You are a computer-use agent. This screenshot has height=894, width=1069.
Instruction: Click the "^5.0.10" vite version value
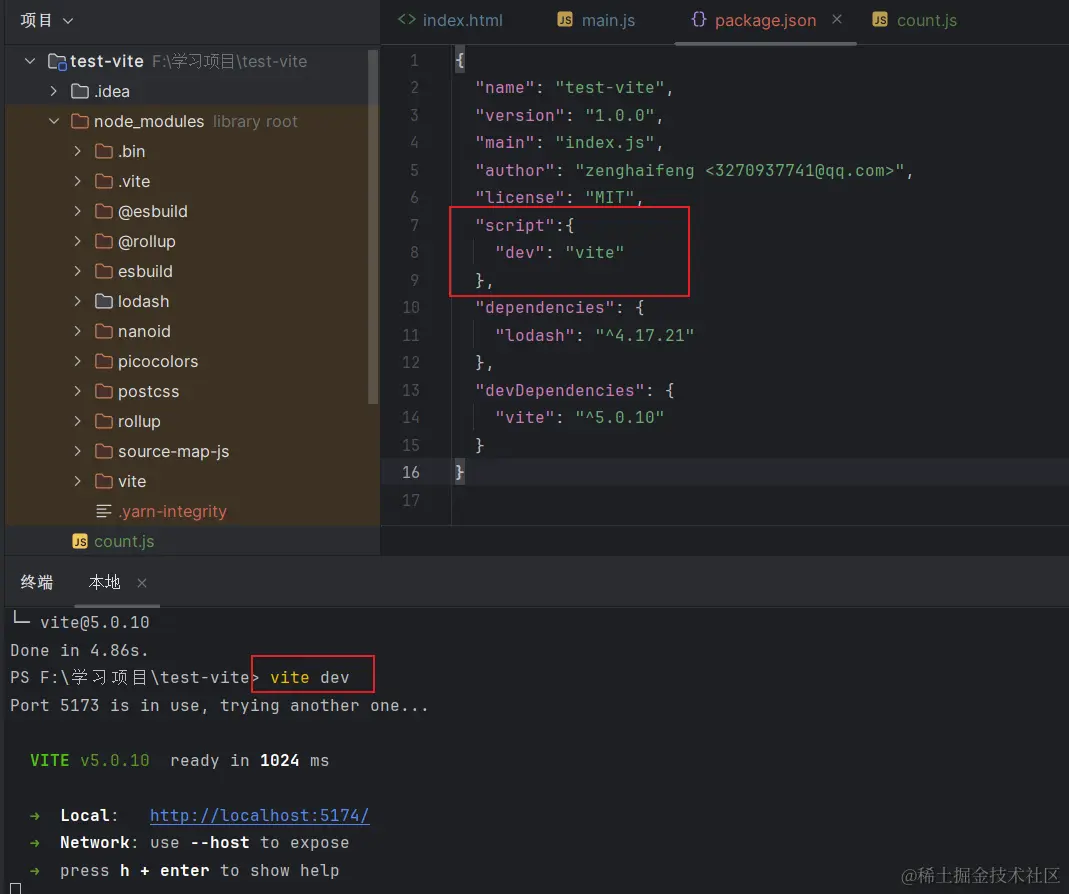[x=619, y=417]
